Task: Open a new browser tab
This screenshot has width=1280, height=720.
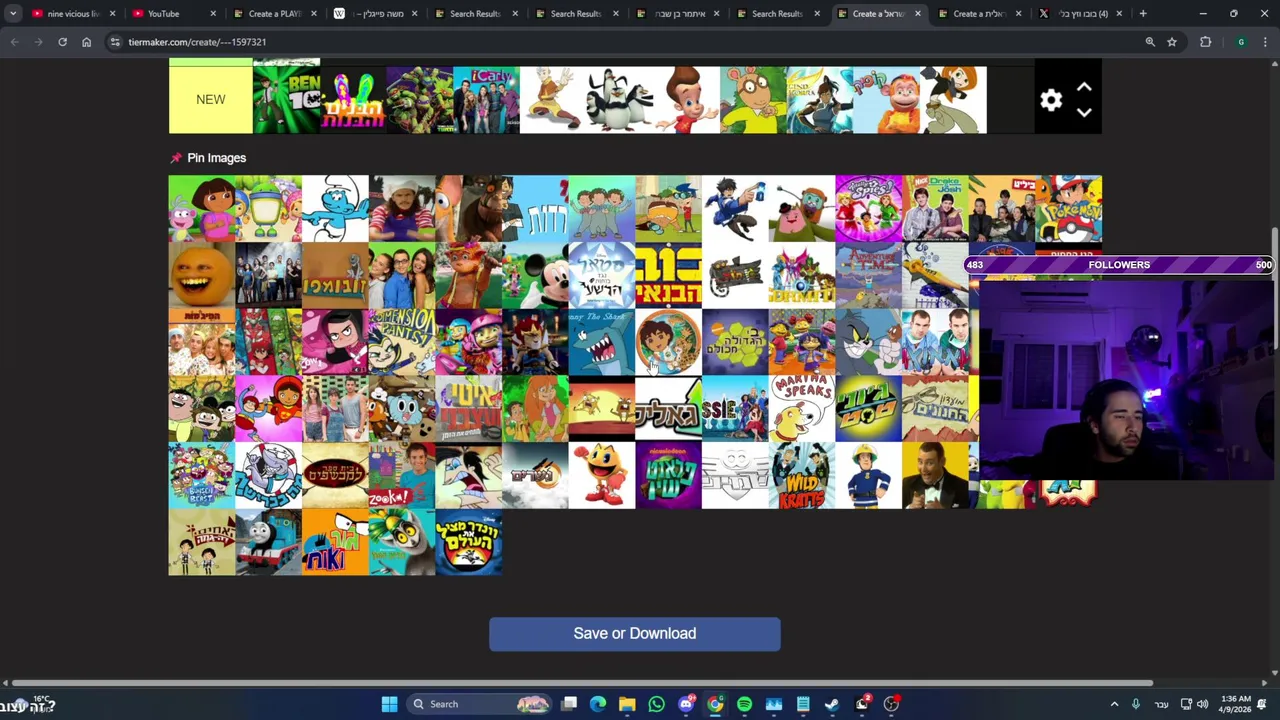Action: (x=1143, y=14)
